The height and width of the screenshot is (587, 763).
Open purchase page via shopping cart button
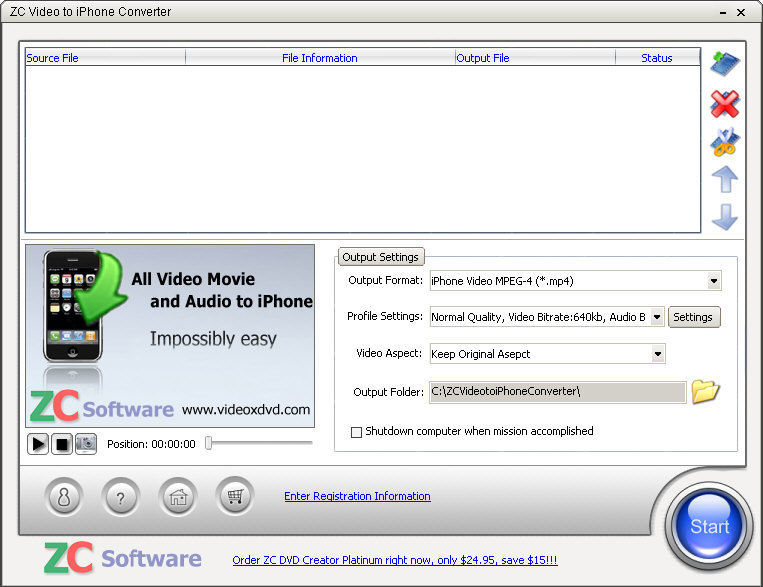tap(235, 496)
